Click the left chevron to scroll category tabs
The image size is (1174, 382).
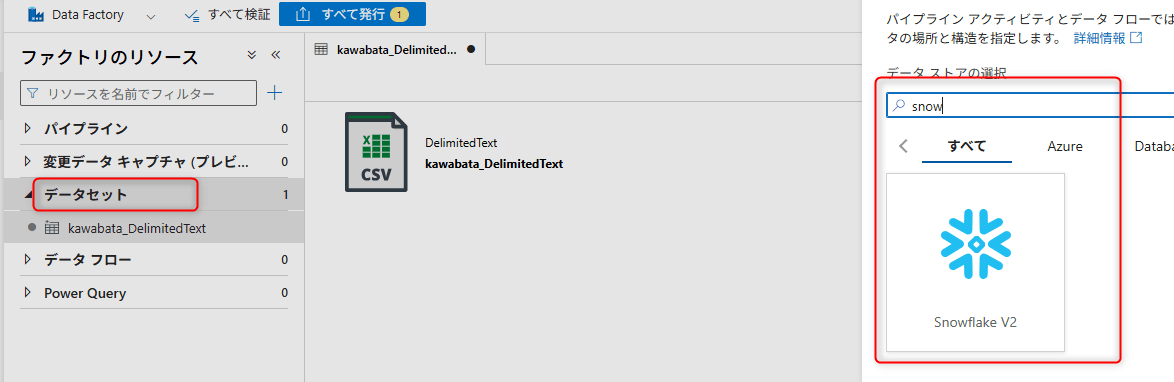coord(904,146)
